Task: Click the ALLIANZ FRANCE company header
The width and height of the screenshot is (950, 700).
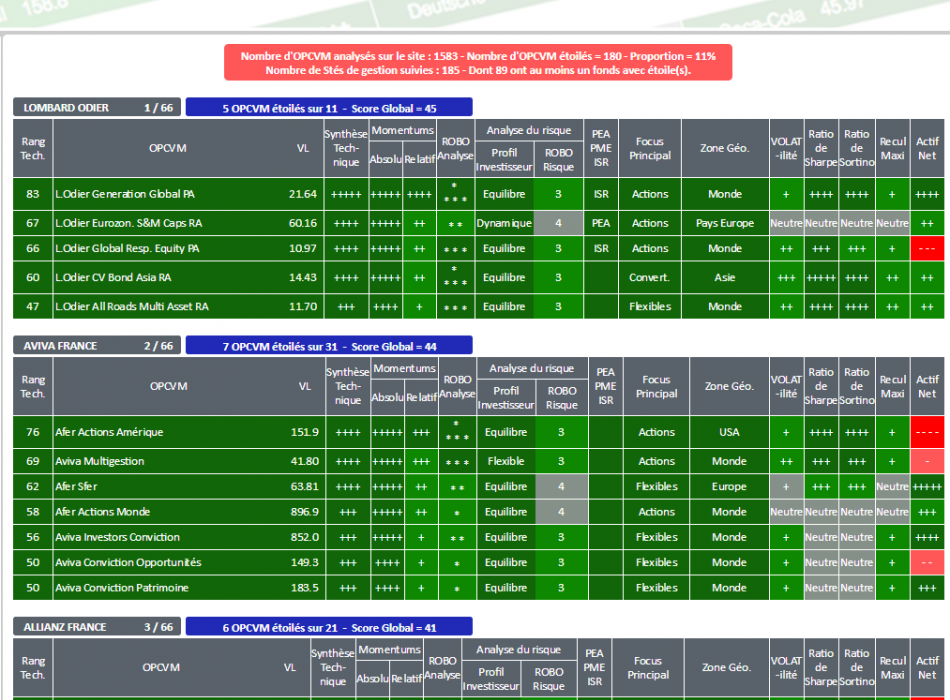Action: pyautogui.click(x=97, y=627)
